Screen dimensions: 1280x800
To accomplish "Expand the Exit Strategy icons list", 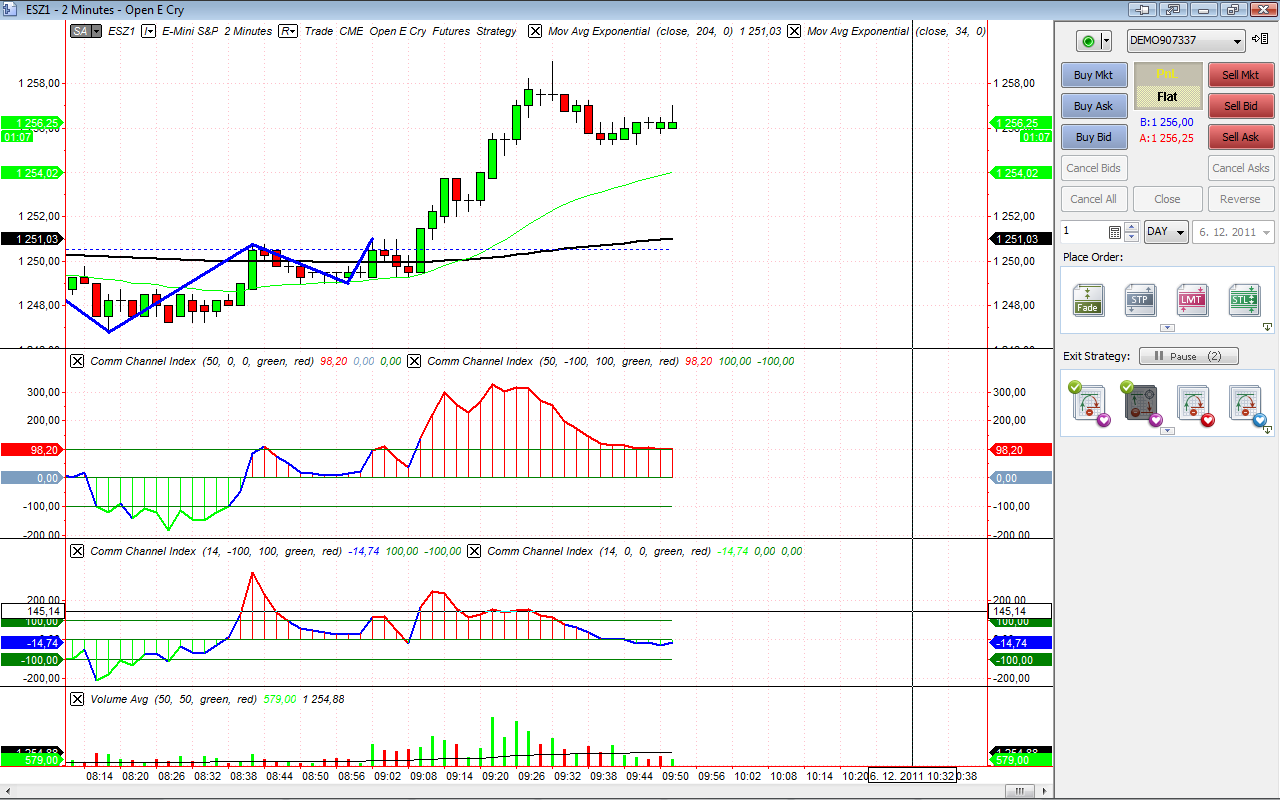I will click(1166, 431).
